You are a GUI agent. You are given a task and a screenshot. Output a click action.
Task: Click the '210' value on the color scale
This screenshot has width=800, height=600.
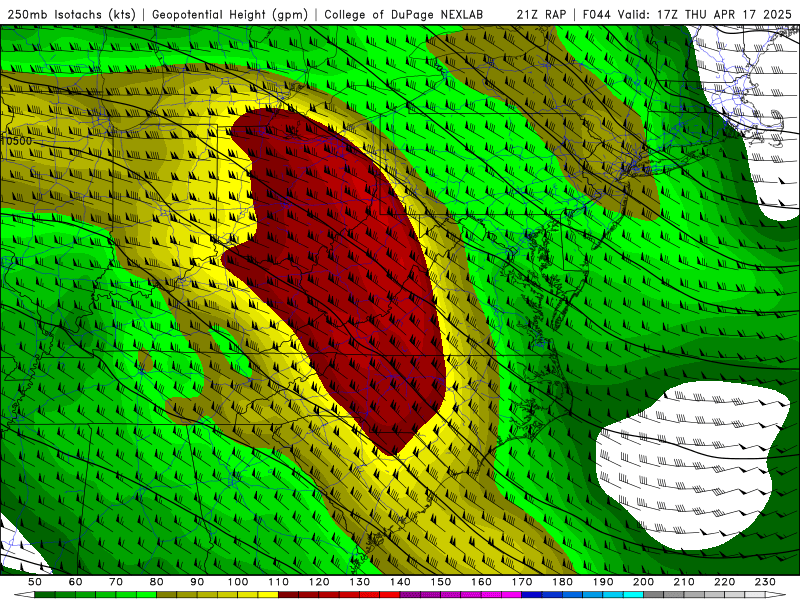coord(684,582)
